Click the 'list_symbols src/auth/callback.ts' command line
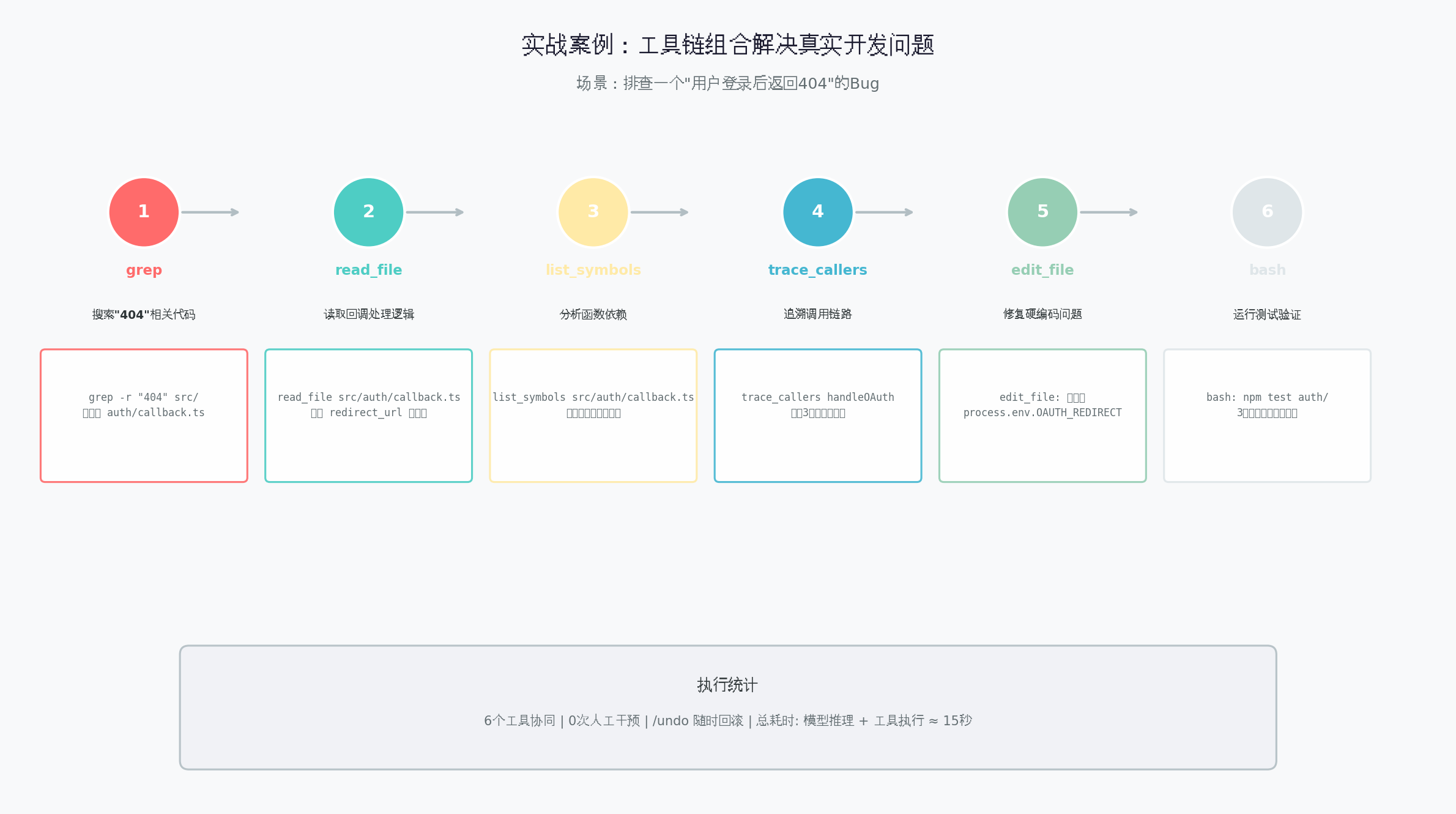Image resolution: width=1456 pixels, height=814 pixels. pyautogui.click(x=593, y=397)
